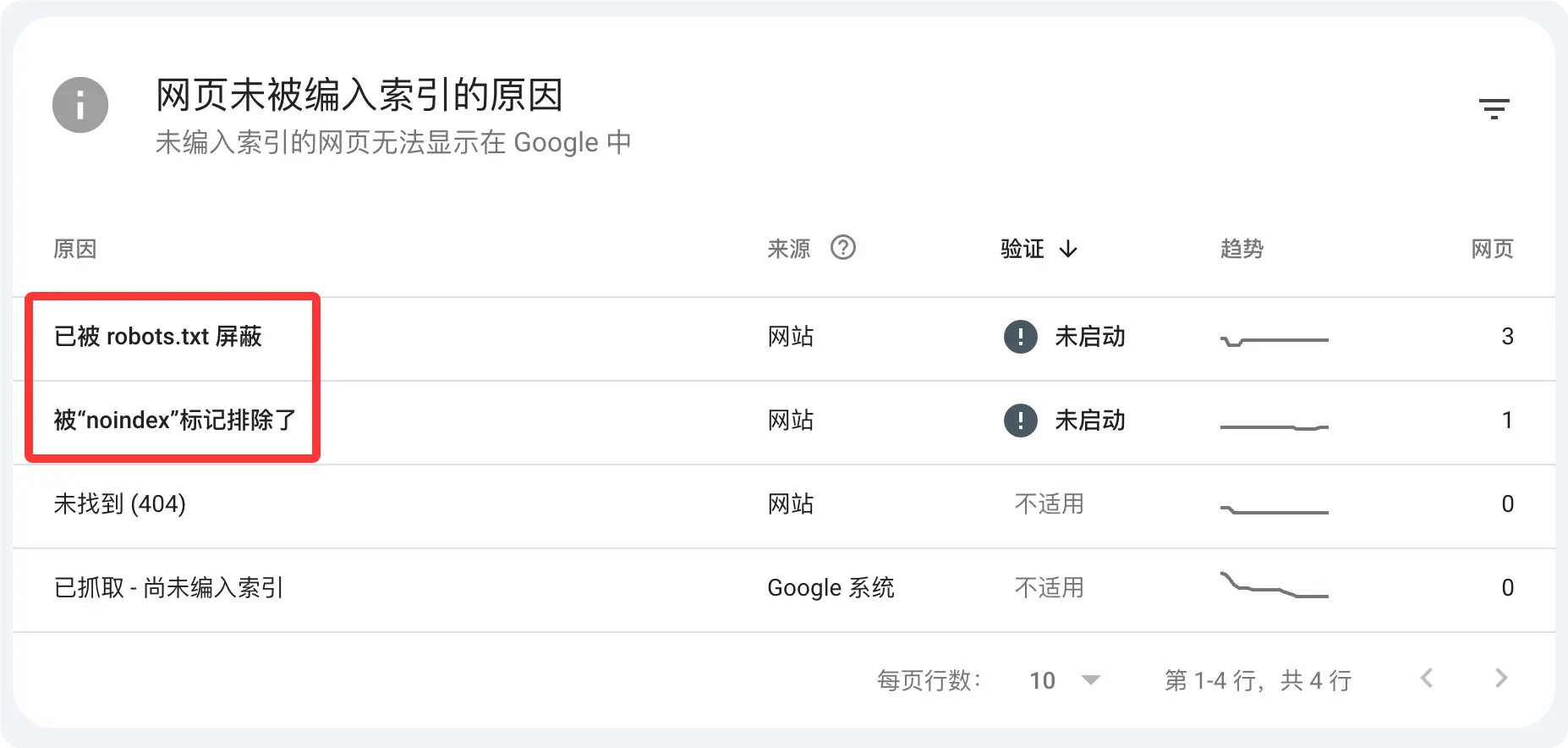
Task: Expand the rows-per-page dropdown arrow
Action: (1091, 680)
